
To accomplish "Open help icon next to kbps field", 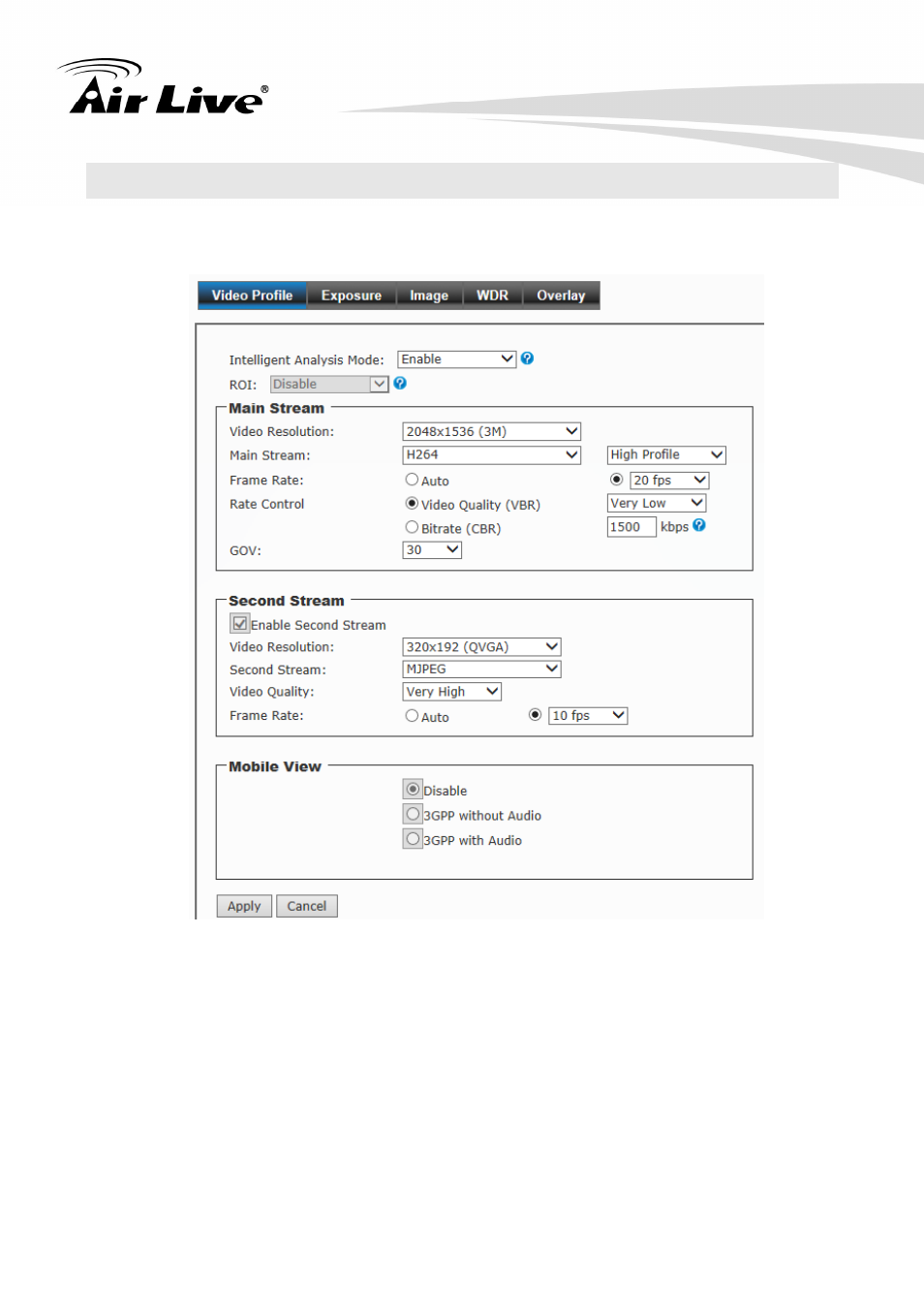I will pos(699,525).
